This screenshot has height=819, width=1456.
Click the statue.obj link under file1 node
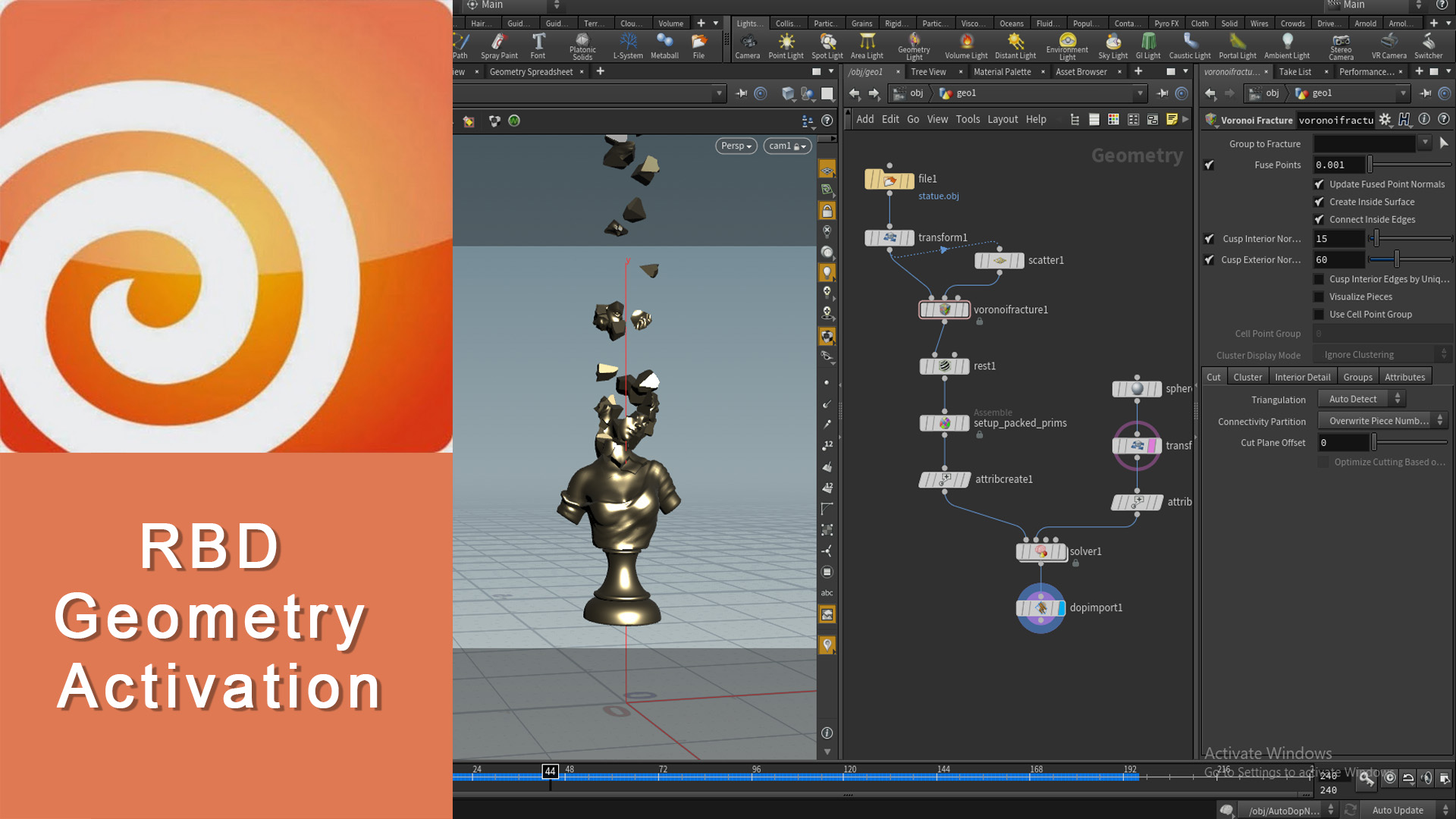937,196
